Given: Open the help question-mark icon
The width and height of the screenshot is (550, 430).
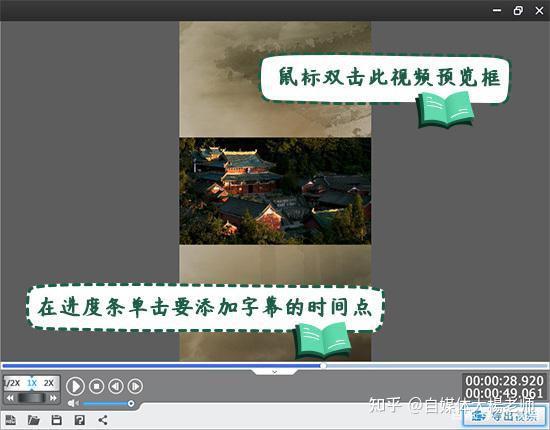Looking at the screenshot, I should pos(80,420).
